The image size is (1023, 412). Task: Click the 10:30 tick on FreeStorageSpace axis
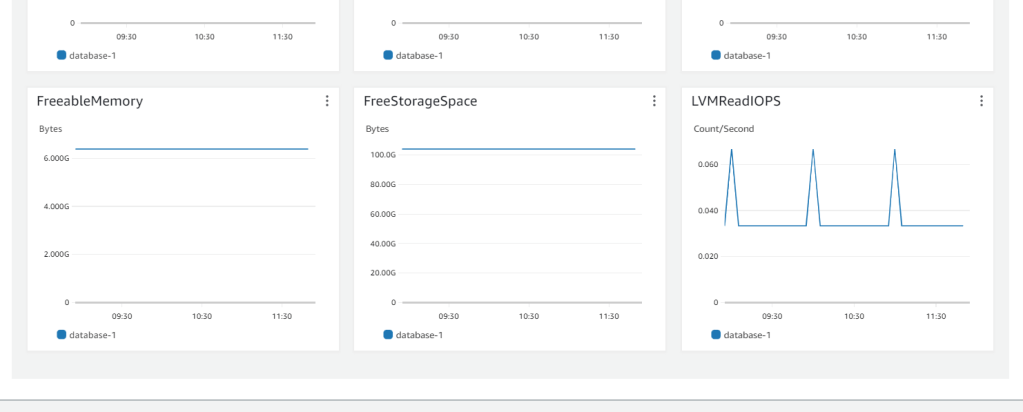tap(529, 316)
